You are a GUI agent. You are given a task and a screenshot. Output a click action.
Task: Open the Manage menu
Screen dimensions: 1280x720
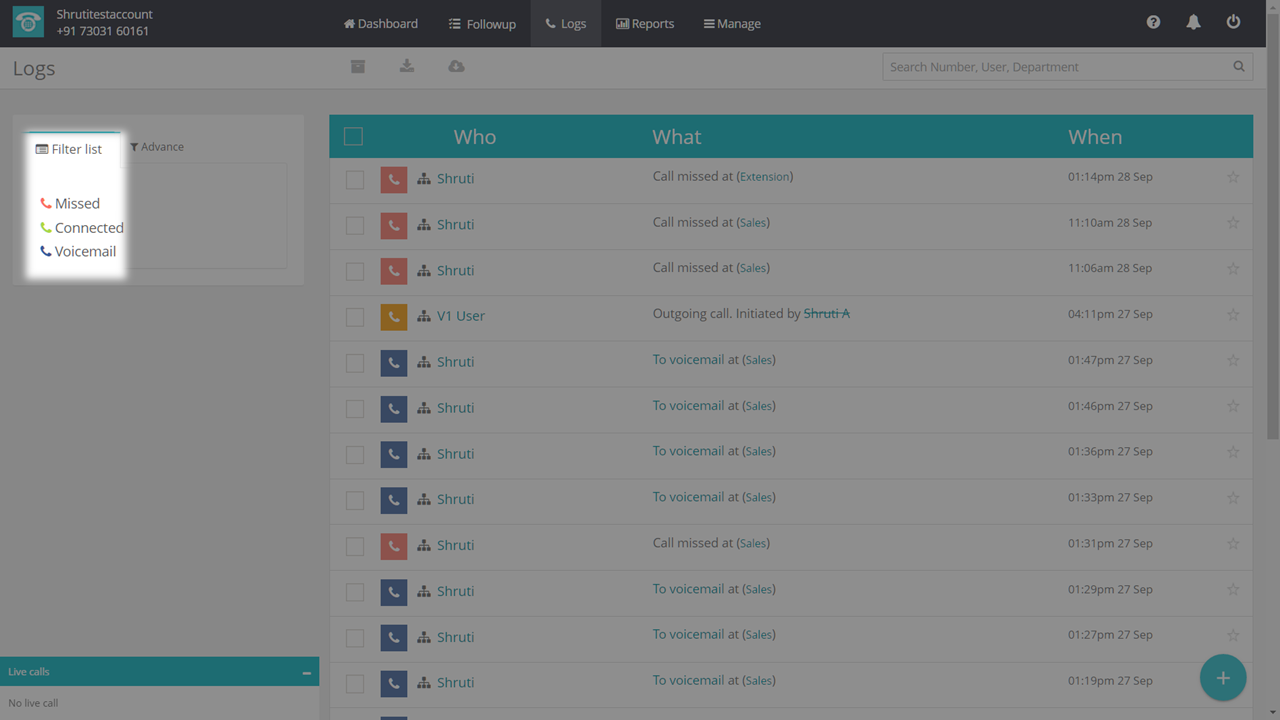point(732,23)
